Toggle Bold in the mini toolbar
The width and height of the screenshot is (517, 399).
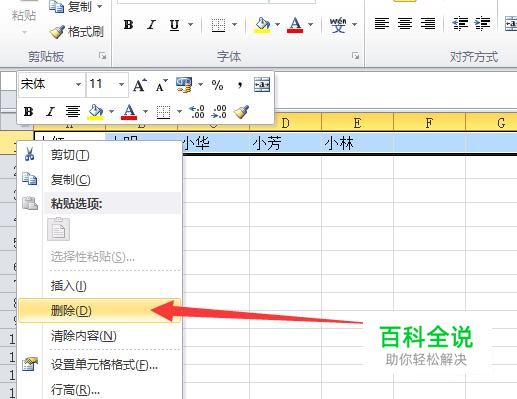click(29, 112)
